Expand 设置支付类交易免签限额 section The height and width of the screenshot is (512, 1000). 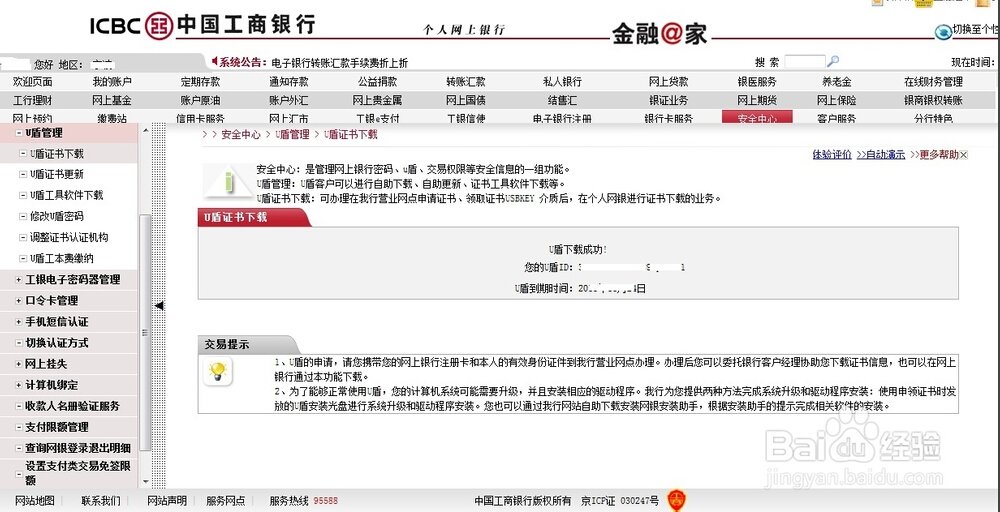pos(18,474)
